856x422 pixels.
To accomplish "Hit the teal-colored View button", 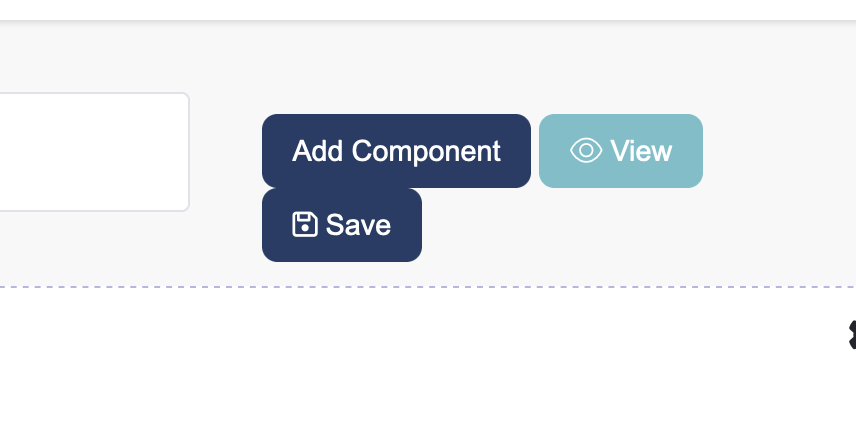I will 620,151.
